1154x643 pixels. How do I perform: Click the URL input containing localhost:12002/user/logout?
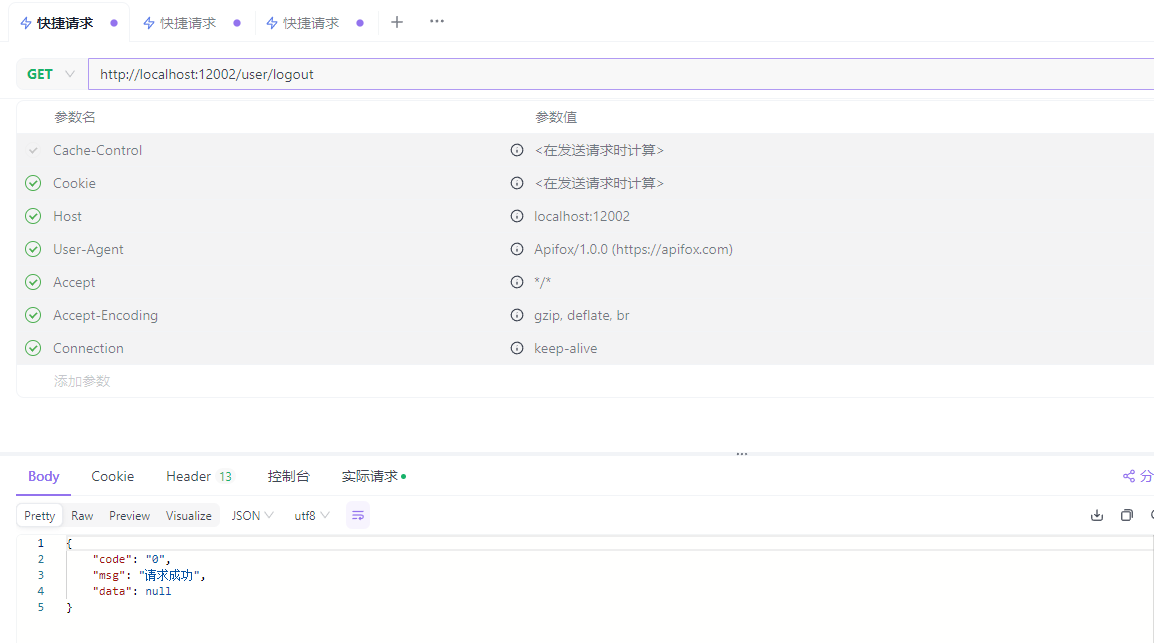[x=600, y=74]
